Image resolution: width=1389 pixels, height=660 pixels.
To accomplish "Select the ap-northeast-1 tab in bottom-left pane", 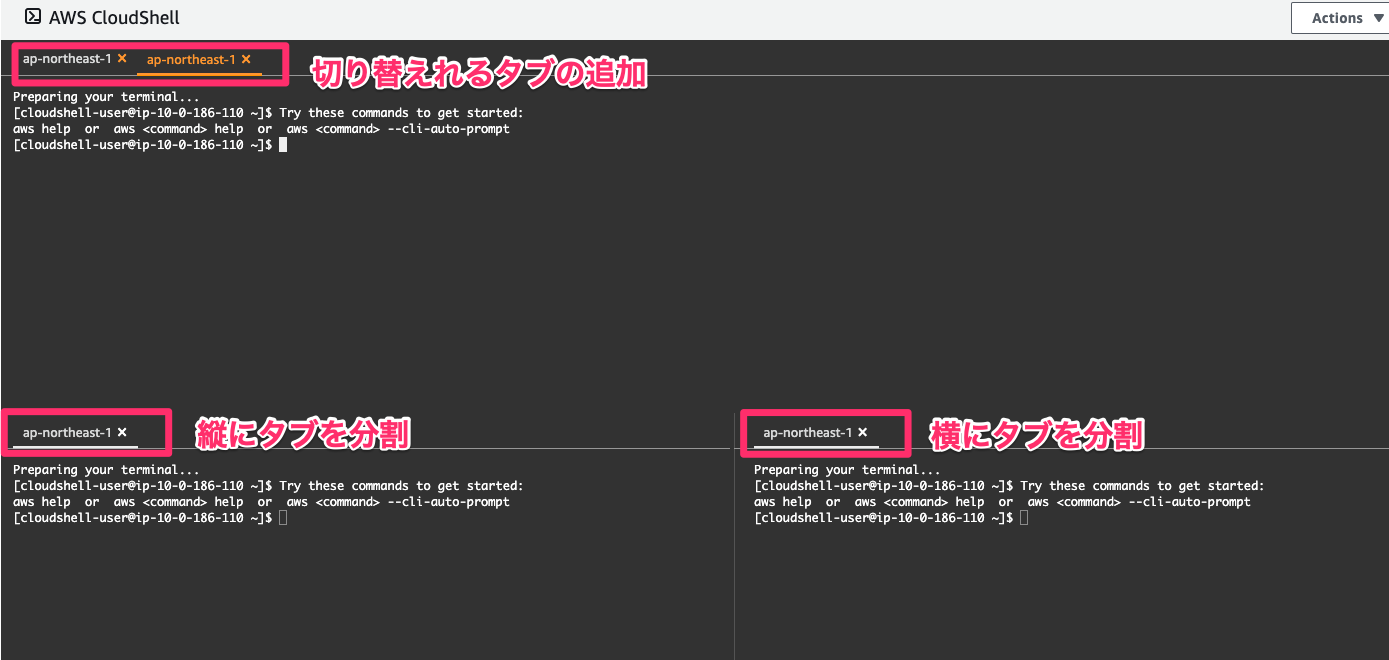I will tap(67, 433).
